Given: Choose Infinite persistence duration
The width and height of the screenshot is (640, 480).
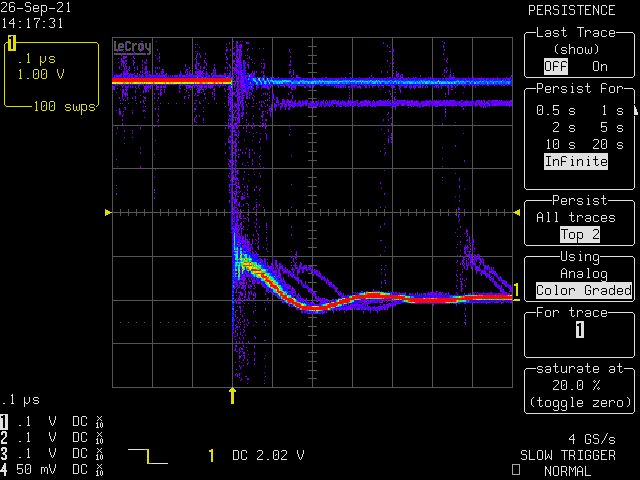Looking at the screenshot, I should pyautogui.click(x=576, y=161).
